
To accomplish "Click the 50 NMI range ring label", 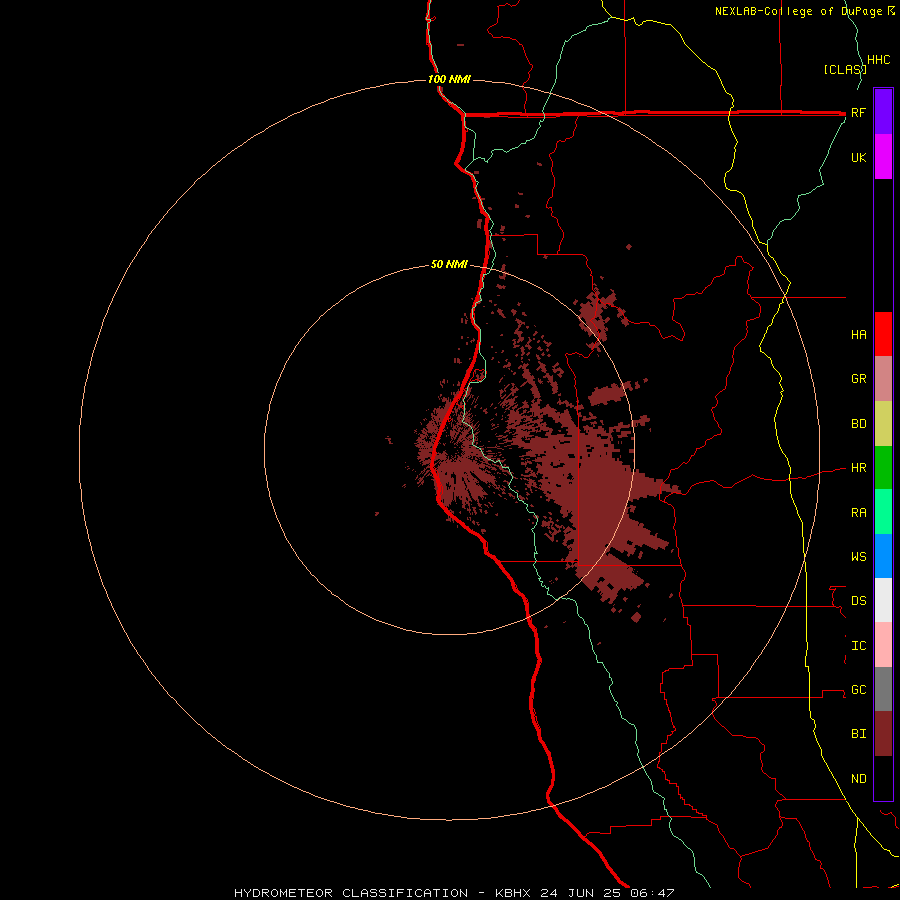I will 449,265.
